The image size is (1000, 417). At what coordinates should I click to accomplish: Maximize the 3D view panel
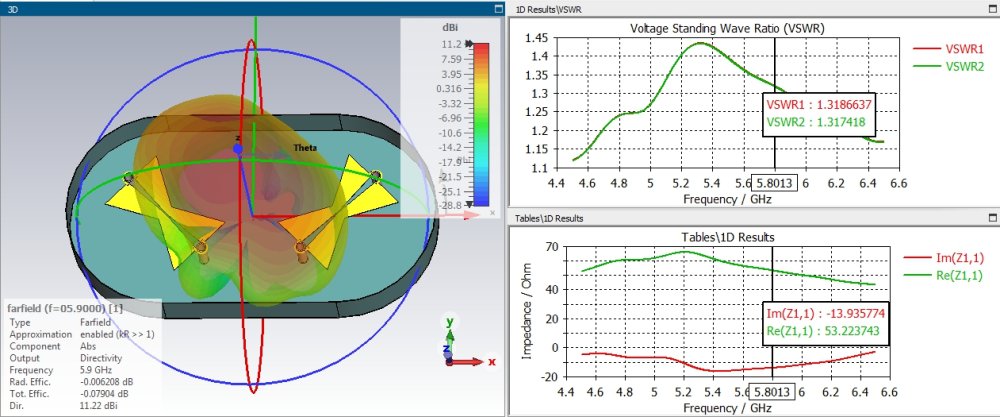(497, 8)
